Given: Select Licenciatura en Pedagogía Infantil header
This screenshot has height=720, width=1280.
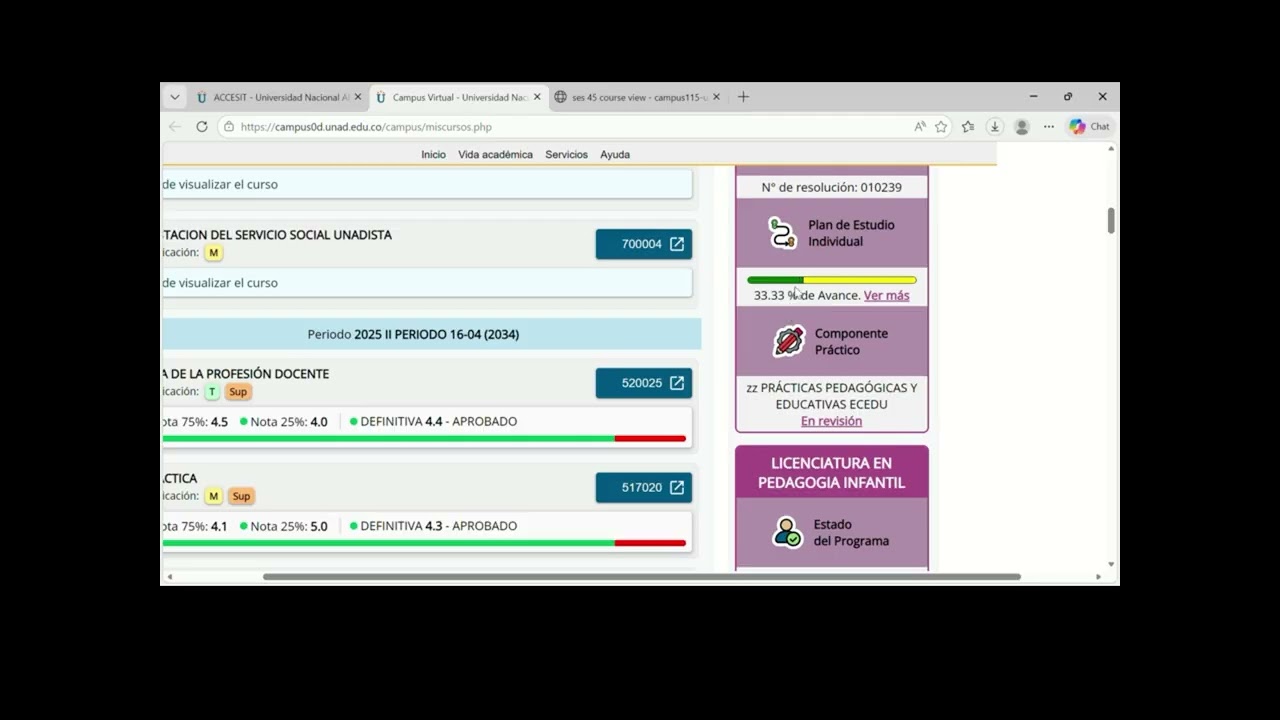Looking at the screenshot, I should click(832, 472).
